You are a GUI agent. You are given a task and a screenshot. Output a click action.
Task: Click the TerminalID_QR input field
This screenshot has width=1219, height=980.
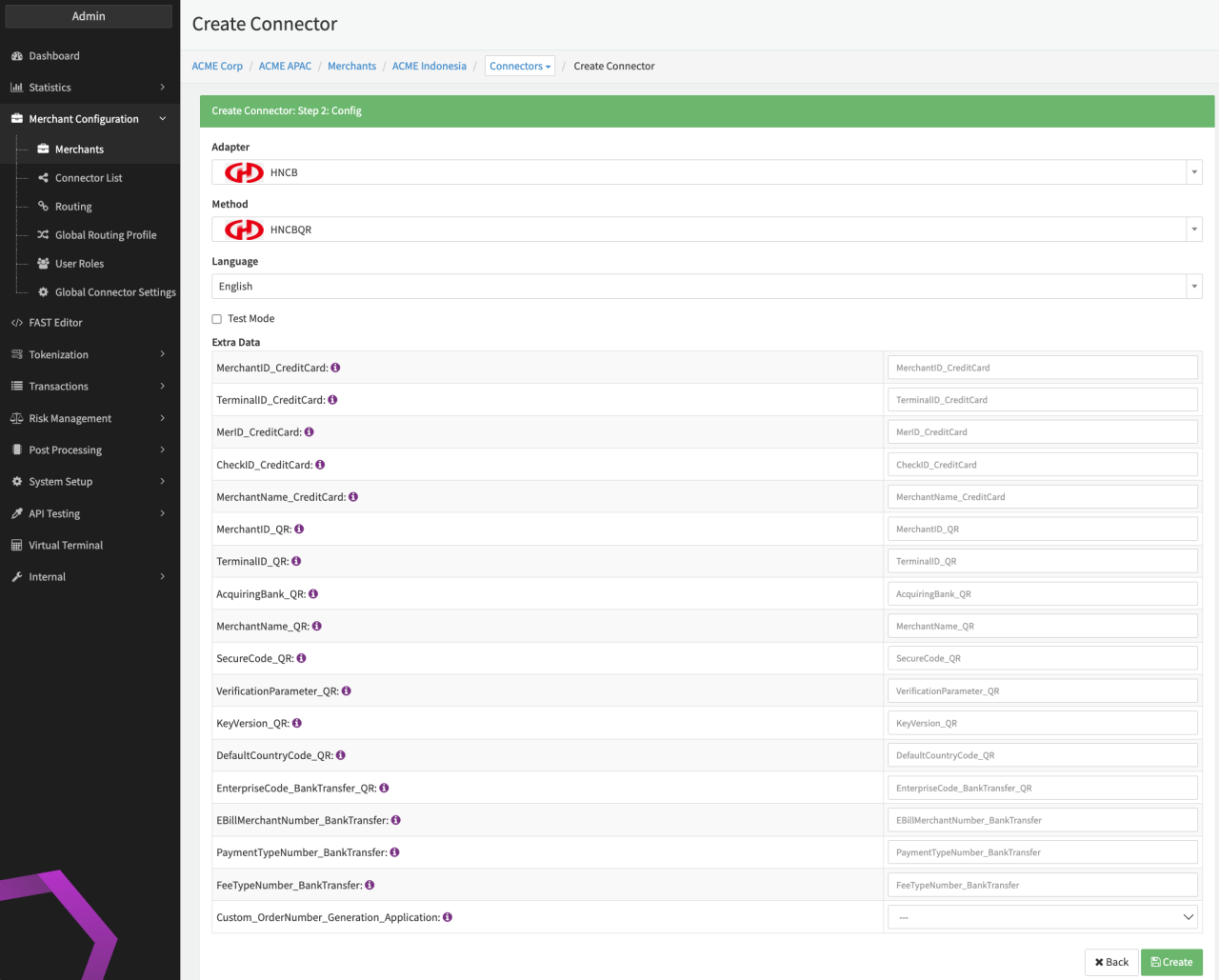(x=1042, y=562)
